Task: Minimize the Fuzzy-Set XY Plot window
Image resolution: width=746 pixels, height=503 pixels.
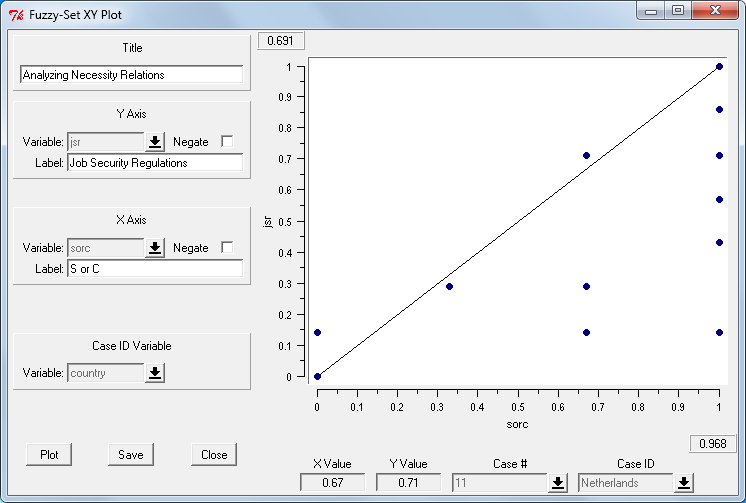Action: coord(653,11)
